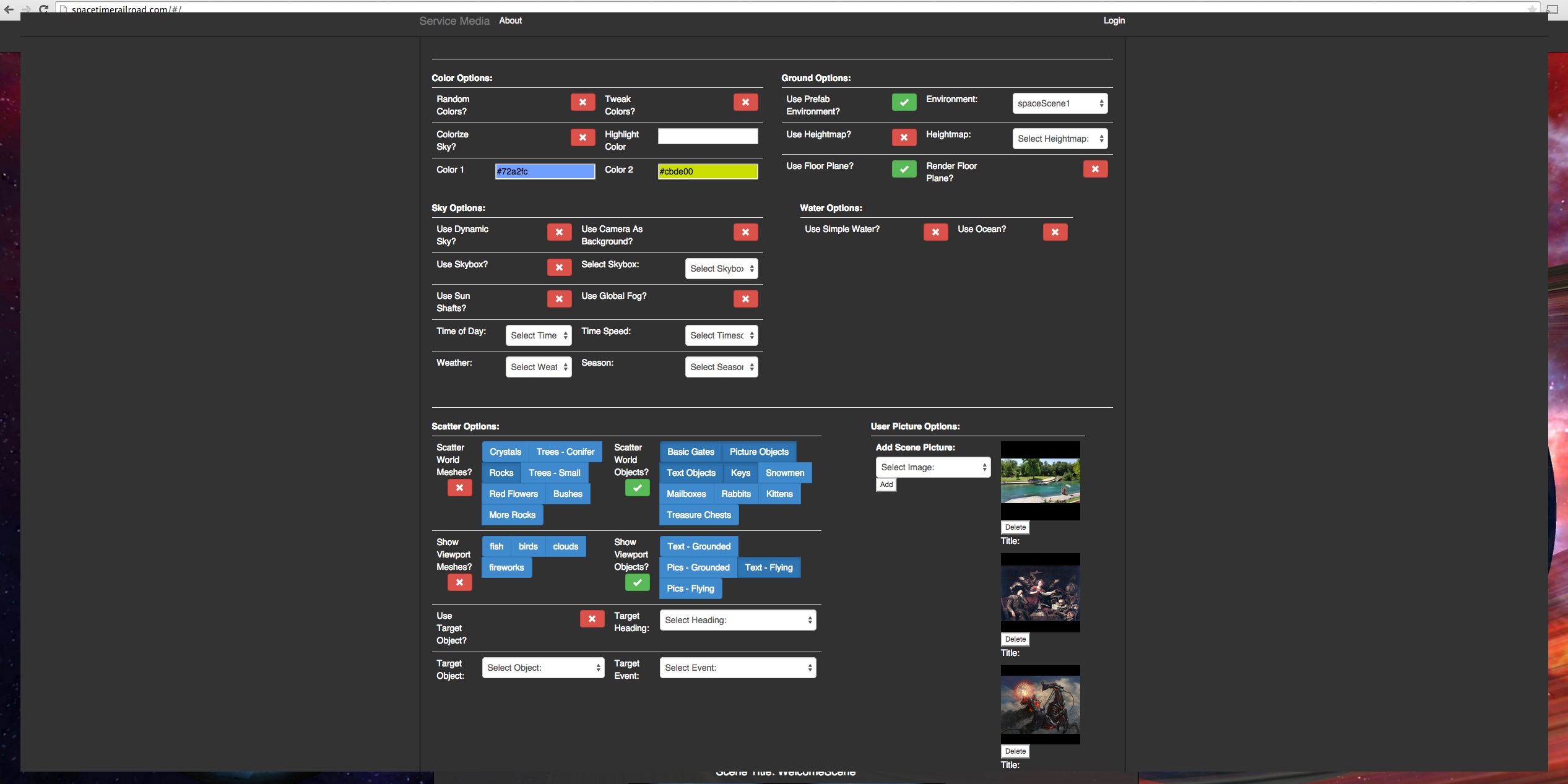Image resolution: width=1568 pixels, height=784 pixels.
Task: Open the Environment spaceScene1 dropdown
Action: click(x=1059, y=104)
